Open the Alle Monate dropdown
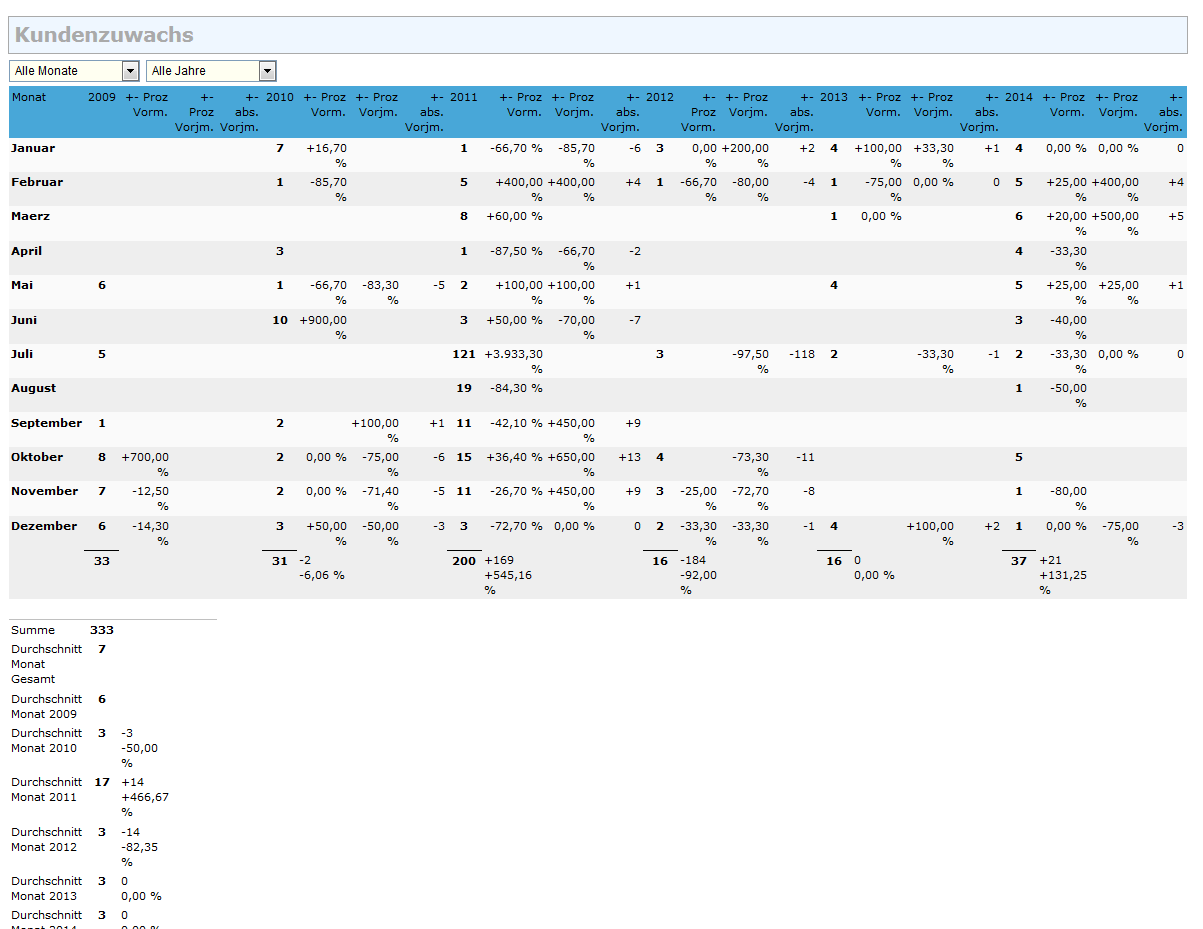The image size is (1203, 929). [x=74, y=71]
